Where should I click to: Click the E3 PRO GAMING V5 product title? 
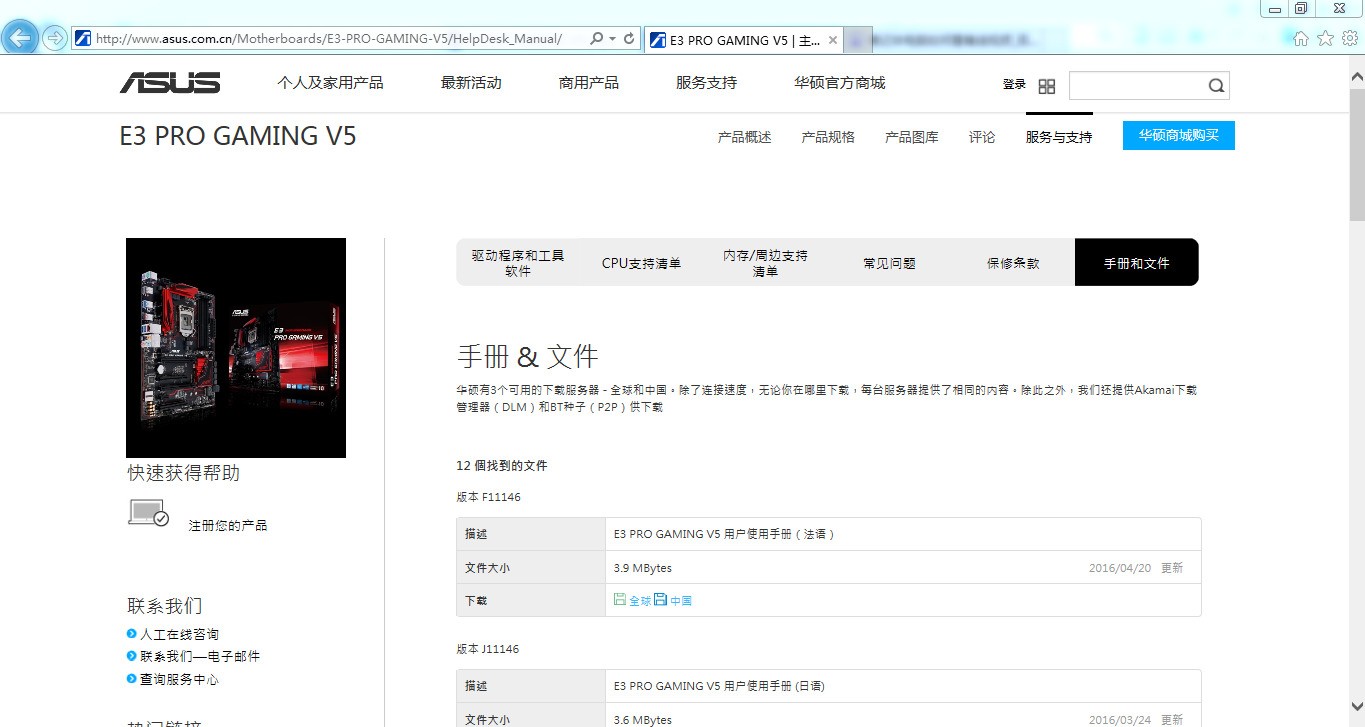[x=238, y=136]
